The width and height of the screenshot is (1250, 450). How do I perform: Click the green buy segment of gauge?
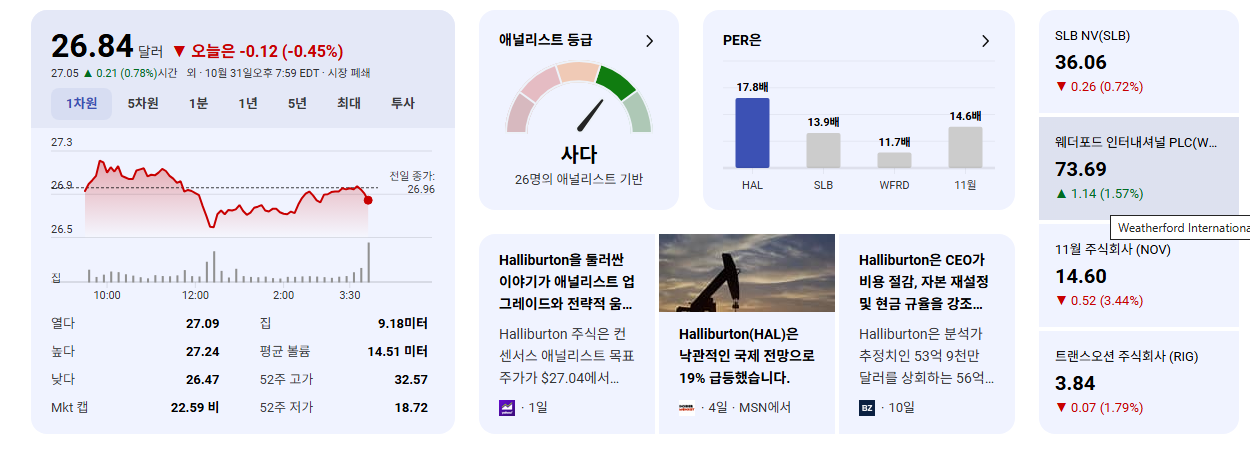[615, 82]
